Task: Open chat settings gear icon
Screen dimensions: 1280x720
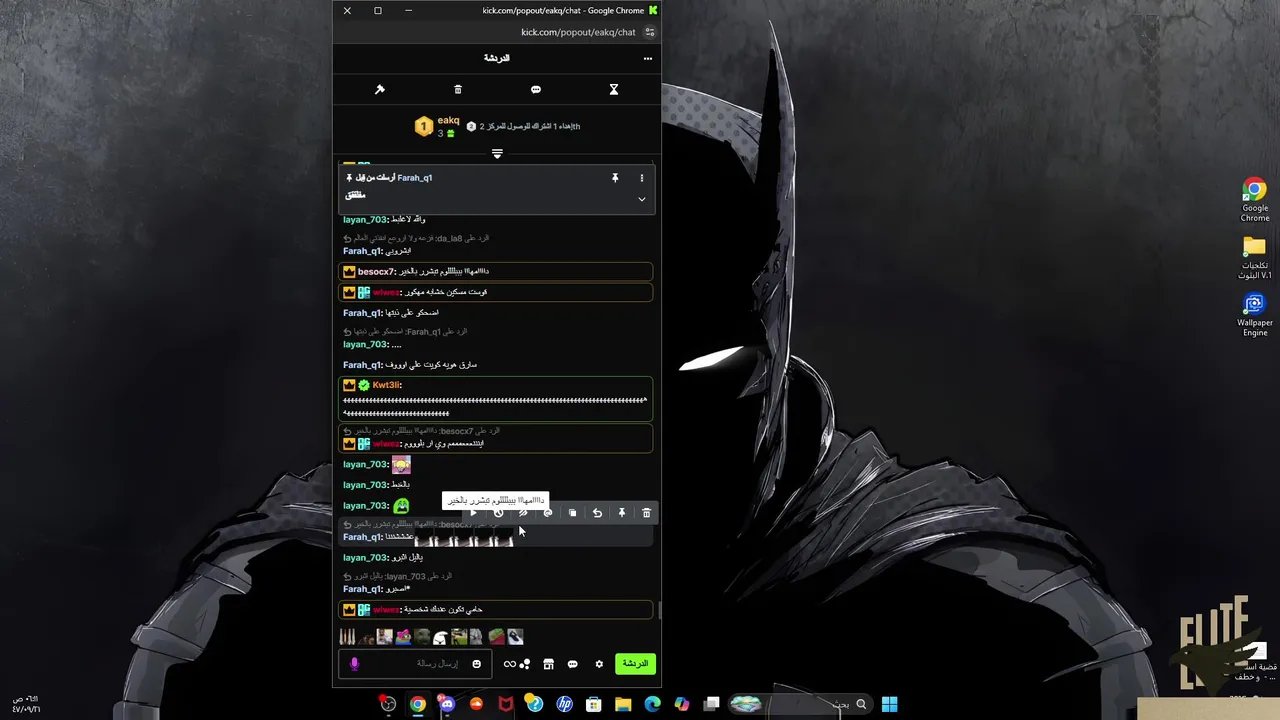Action: click(599, 664)
